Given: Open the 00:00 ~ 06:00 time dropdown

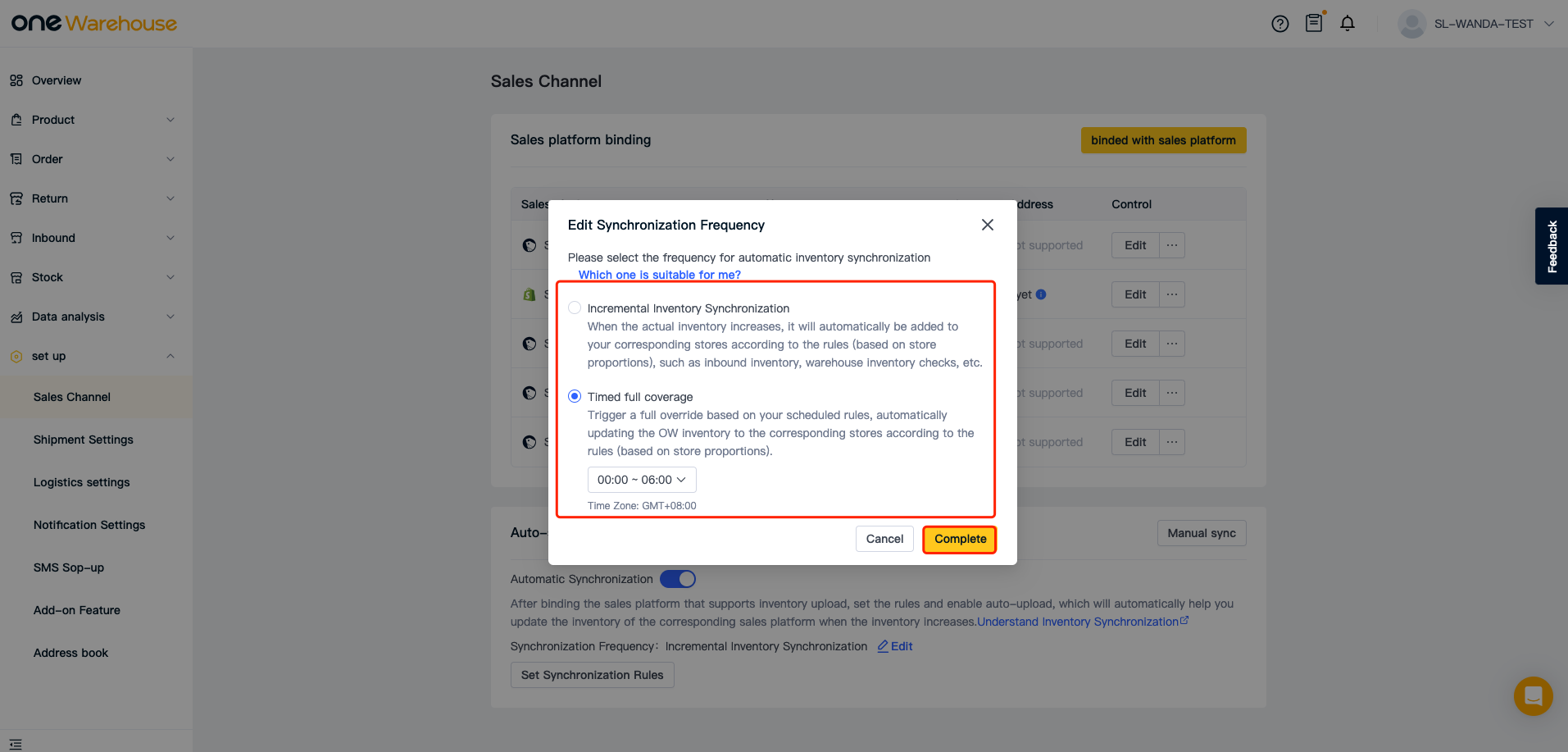Looking at the screenshot, I should 642,480.
